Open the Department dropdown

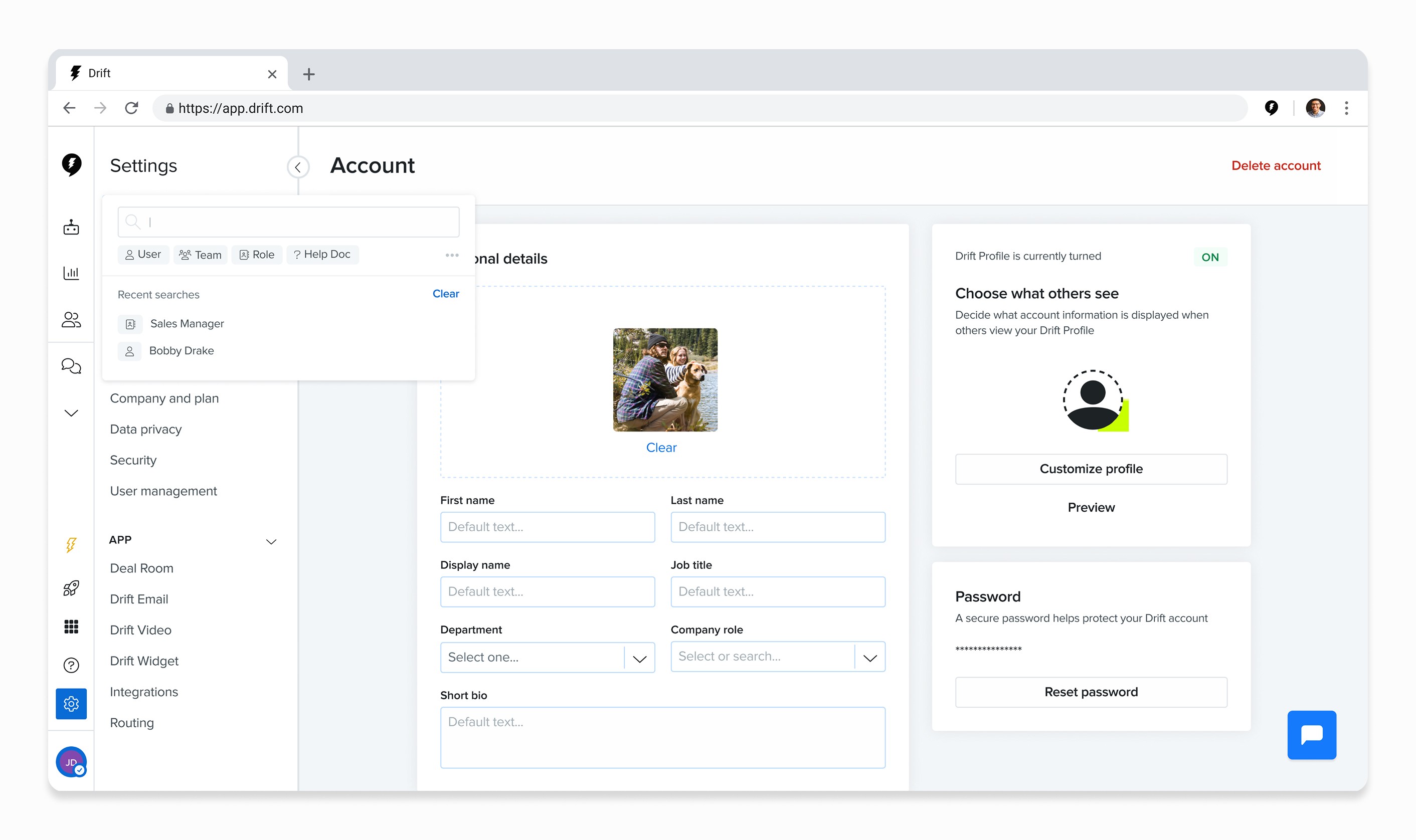point(547,657)
